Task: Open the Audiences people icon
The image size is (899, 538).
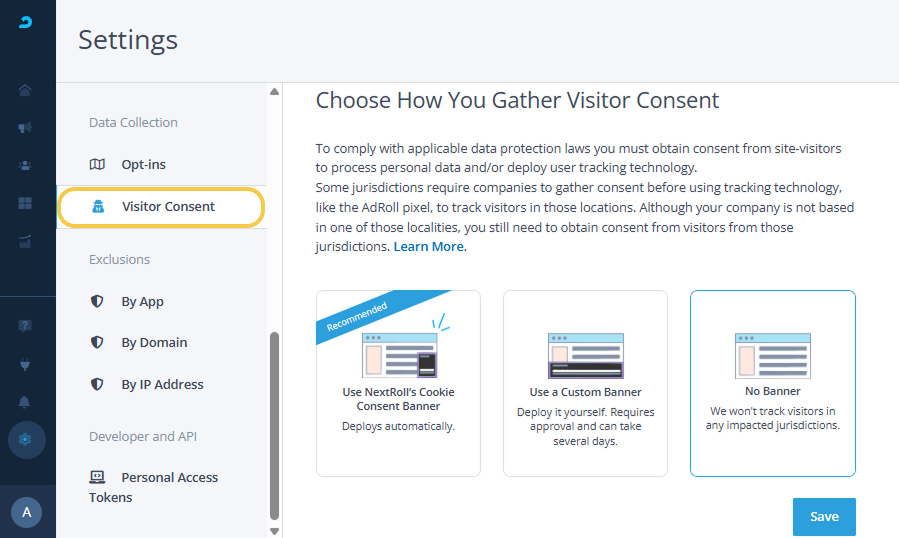Action: point(26,165)
